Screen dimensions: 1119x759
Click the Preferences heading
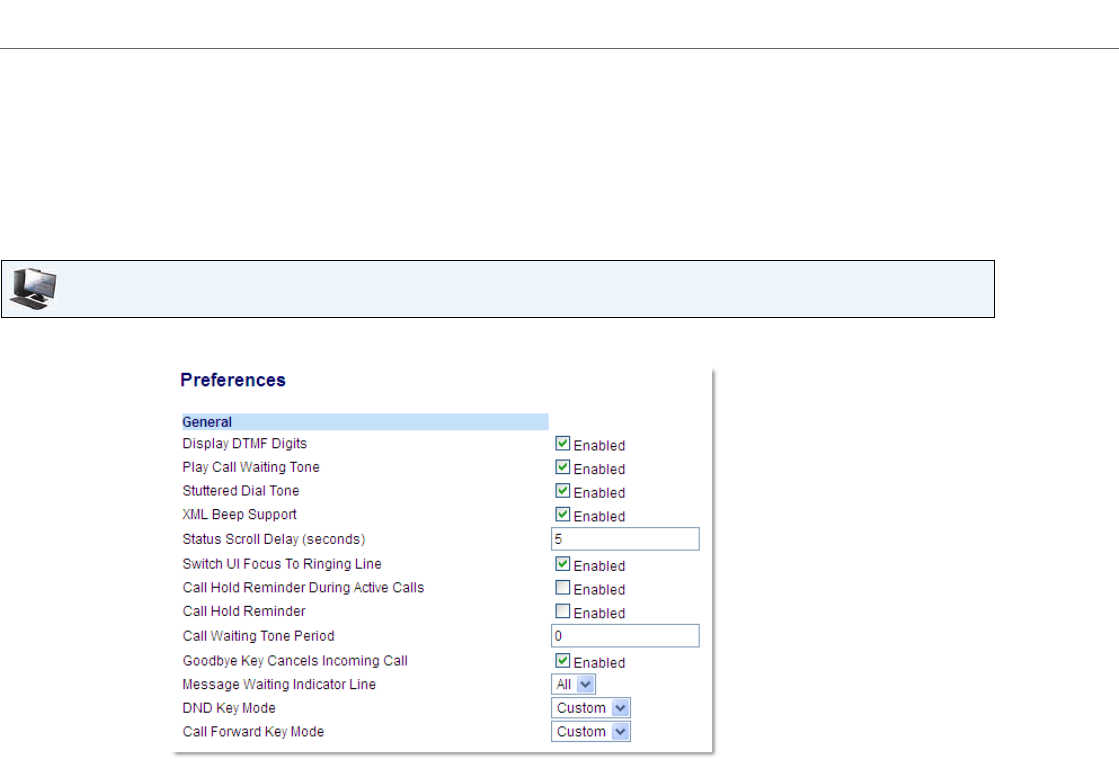pyautogui.click(x=233, y=380)
